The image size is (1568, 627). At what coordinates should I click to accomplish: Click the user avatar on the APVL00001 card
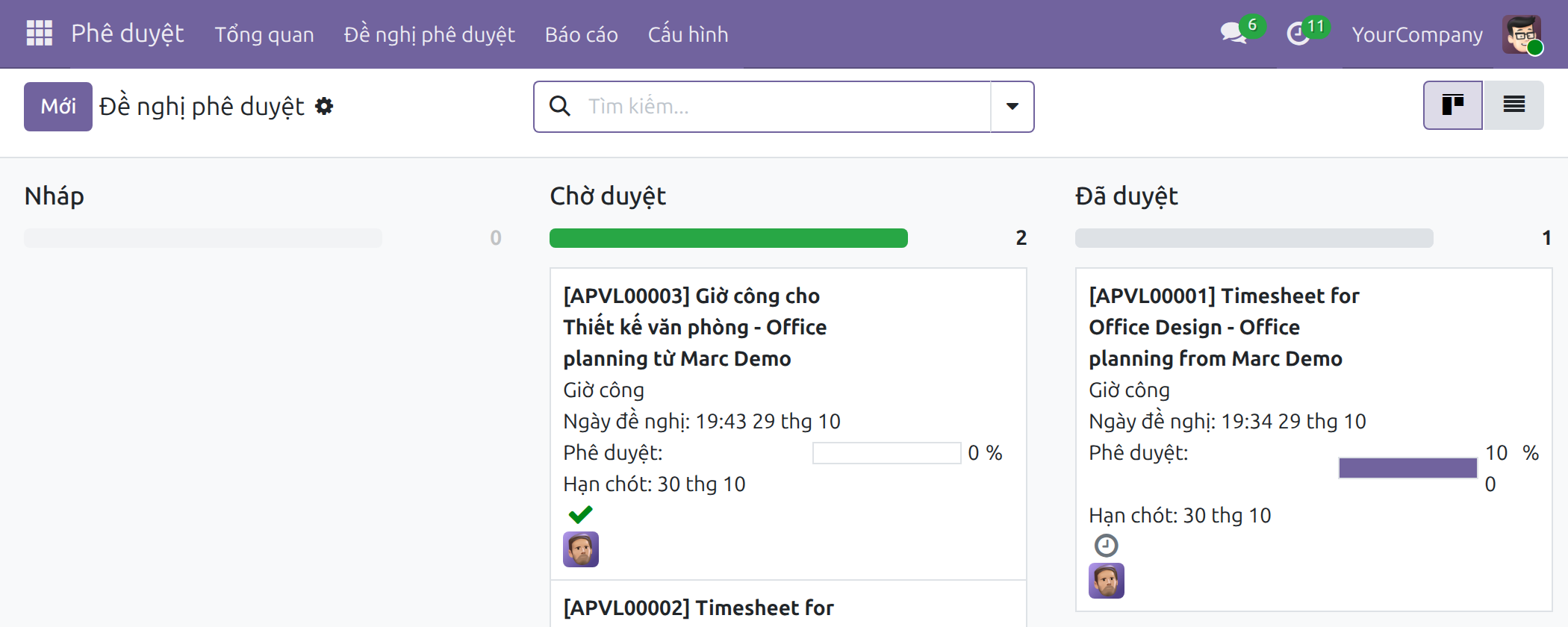(x=1107, y=581)
